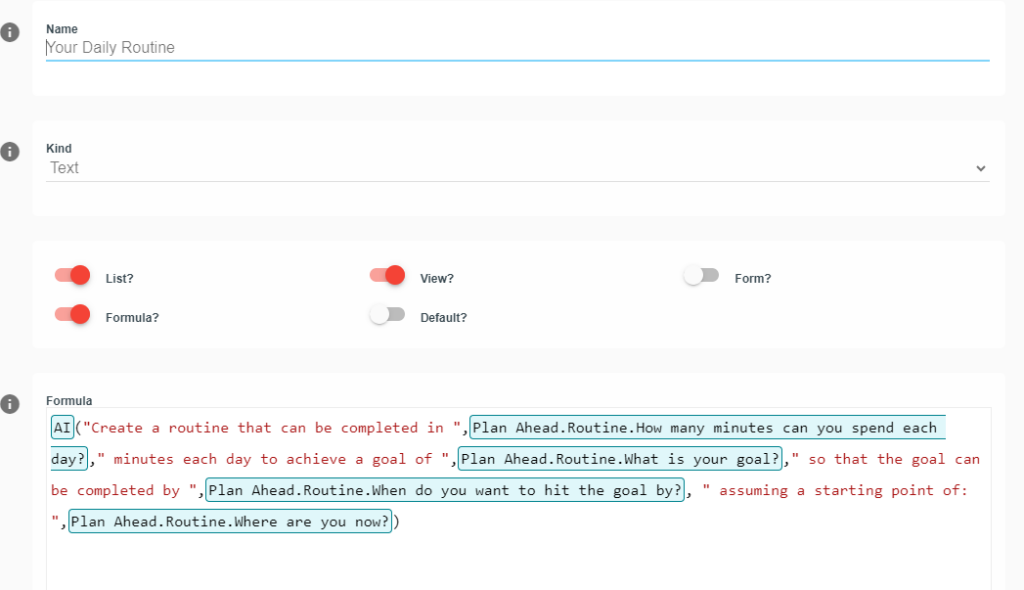This screenshot has width=1024, height=590.
Task: Click the Form? label text
Action: coord(753,278)
